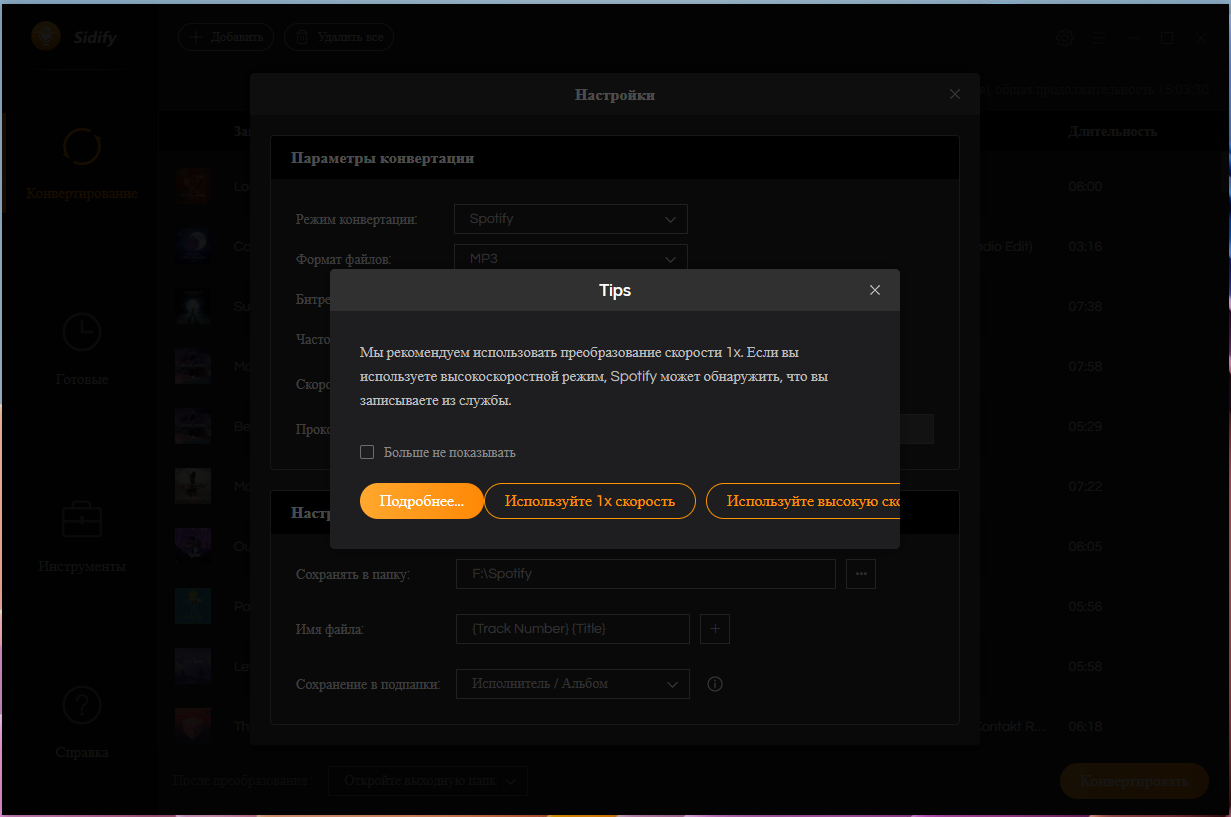Open the 'Сохранение в подпапки' dropdown
Viewport: 1231px width, 817px height.
[573, 684]
